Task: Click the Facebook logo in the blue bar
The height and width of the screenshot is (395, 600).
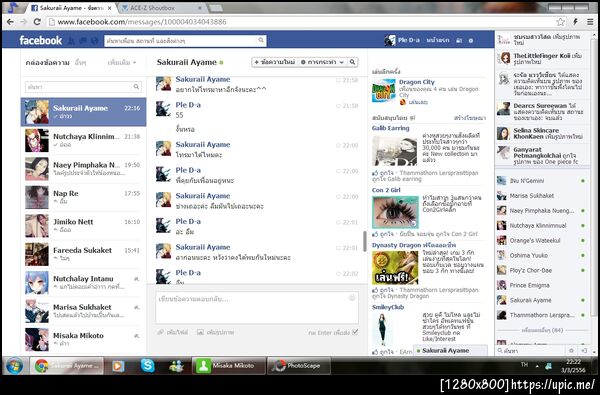Action: [x=41, y=40]
